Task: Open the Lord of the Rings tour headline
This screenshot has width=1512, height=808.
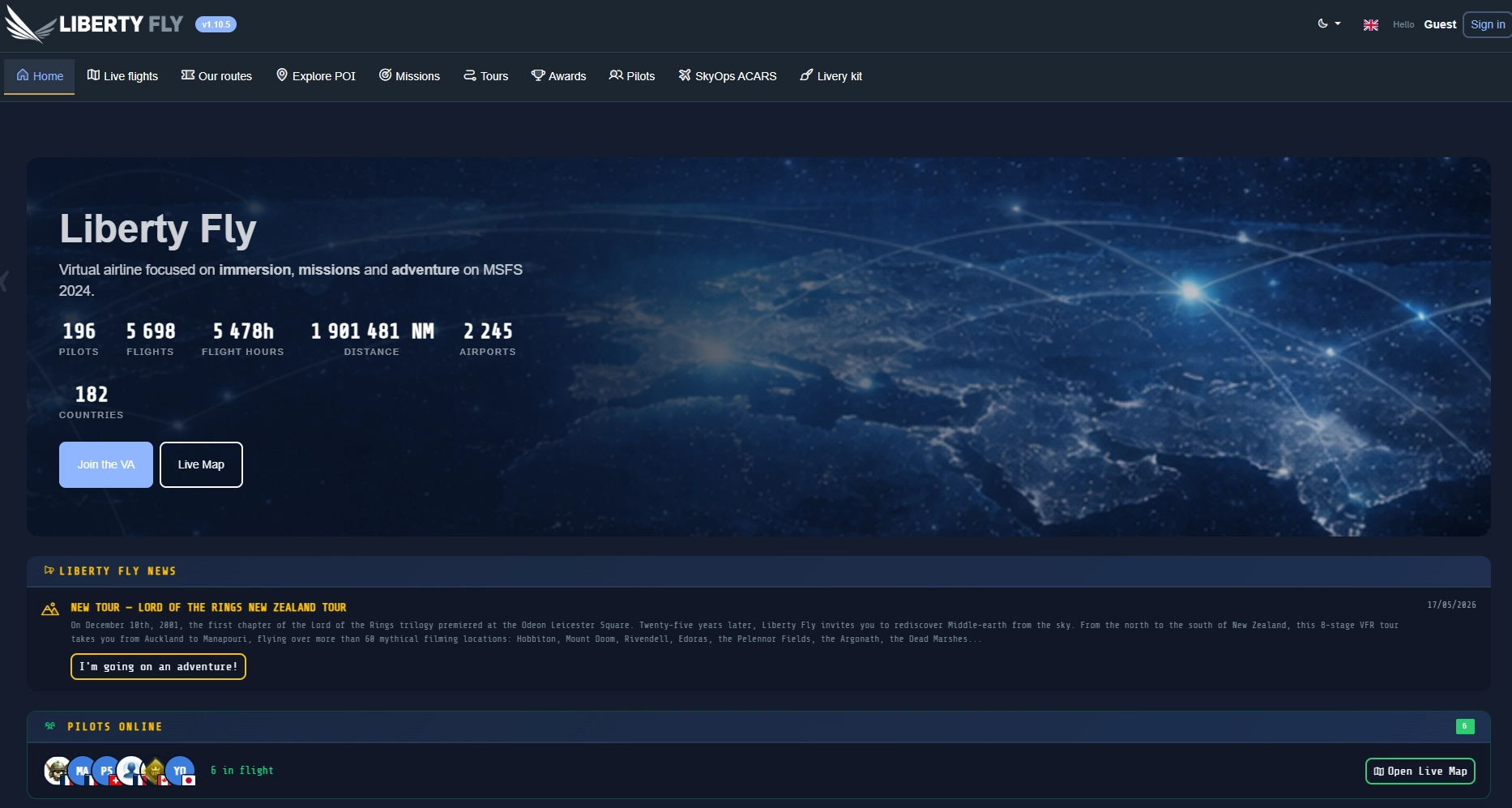Action: [208, 608]
